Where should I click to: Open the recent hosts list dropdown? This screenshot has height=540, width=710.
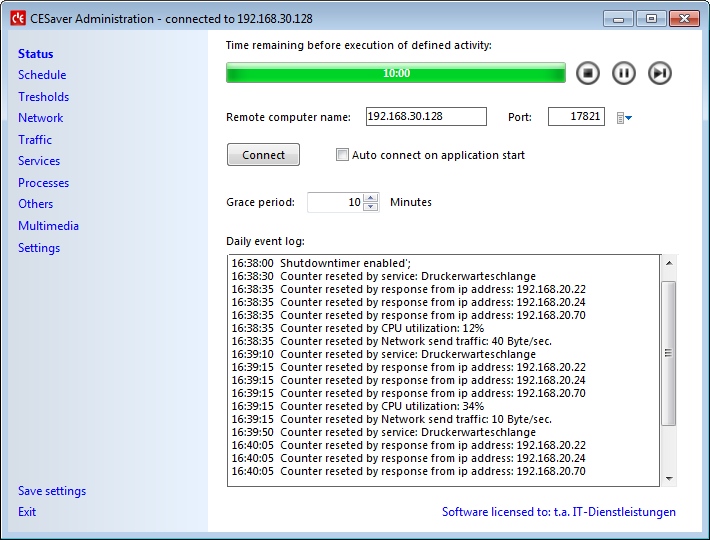(624, 118)
